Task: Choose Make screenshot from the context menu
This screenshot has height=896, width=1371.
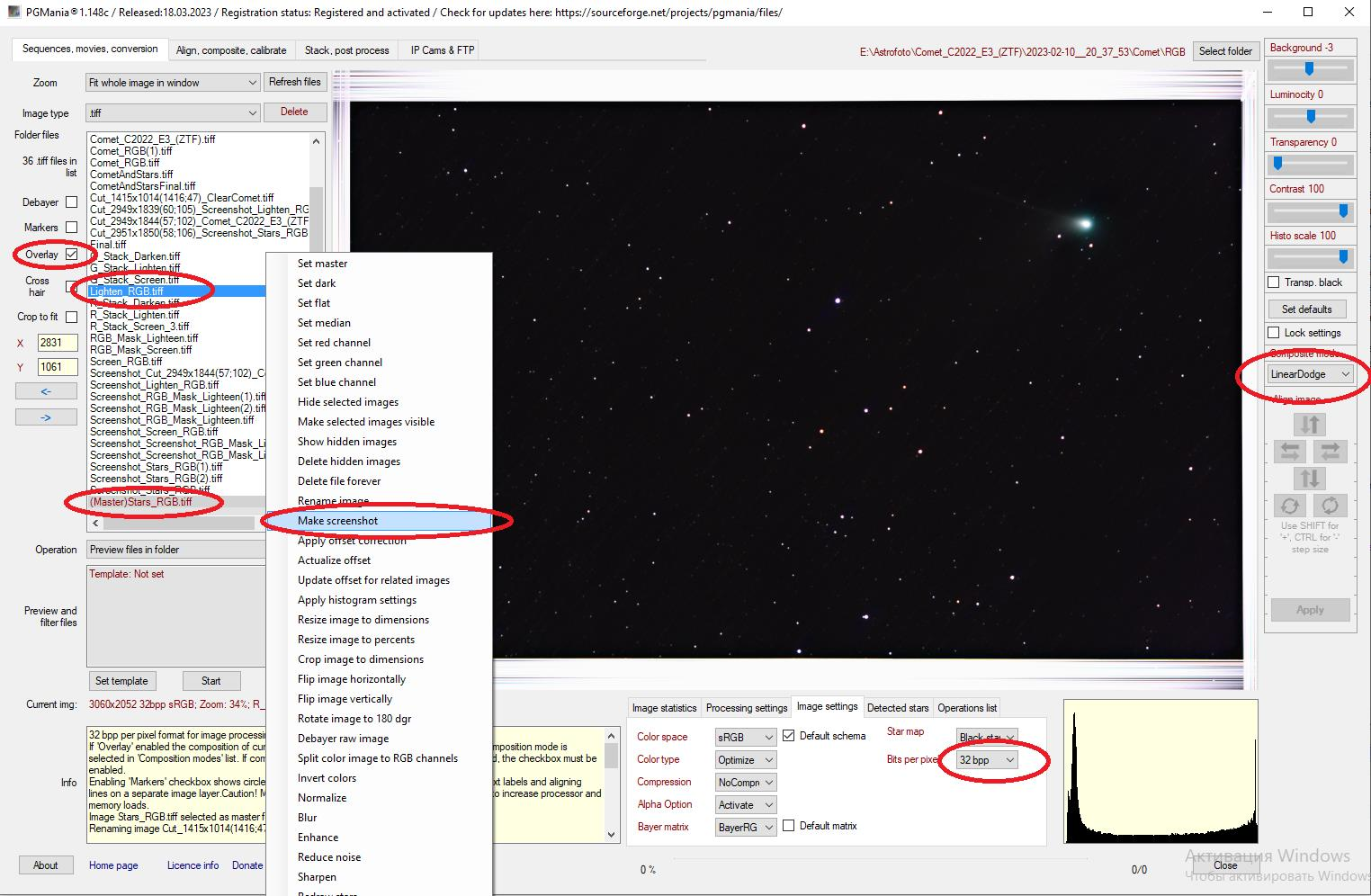Action: point(338,521)
